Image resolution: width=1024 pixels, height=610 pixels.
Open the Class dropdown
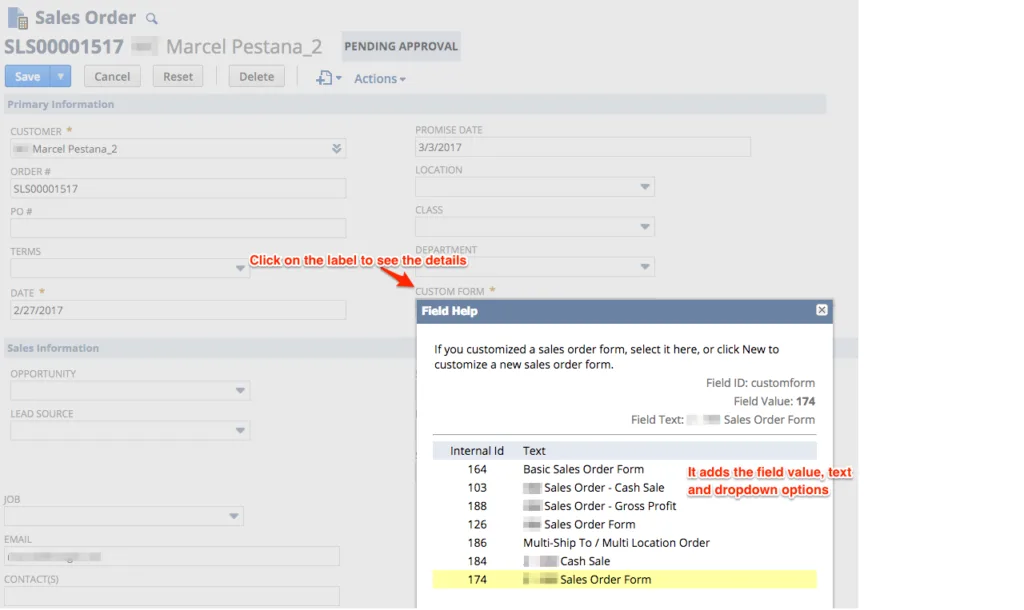tap(535, 227)
